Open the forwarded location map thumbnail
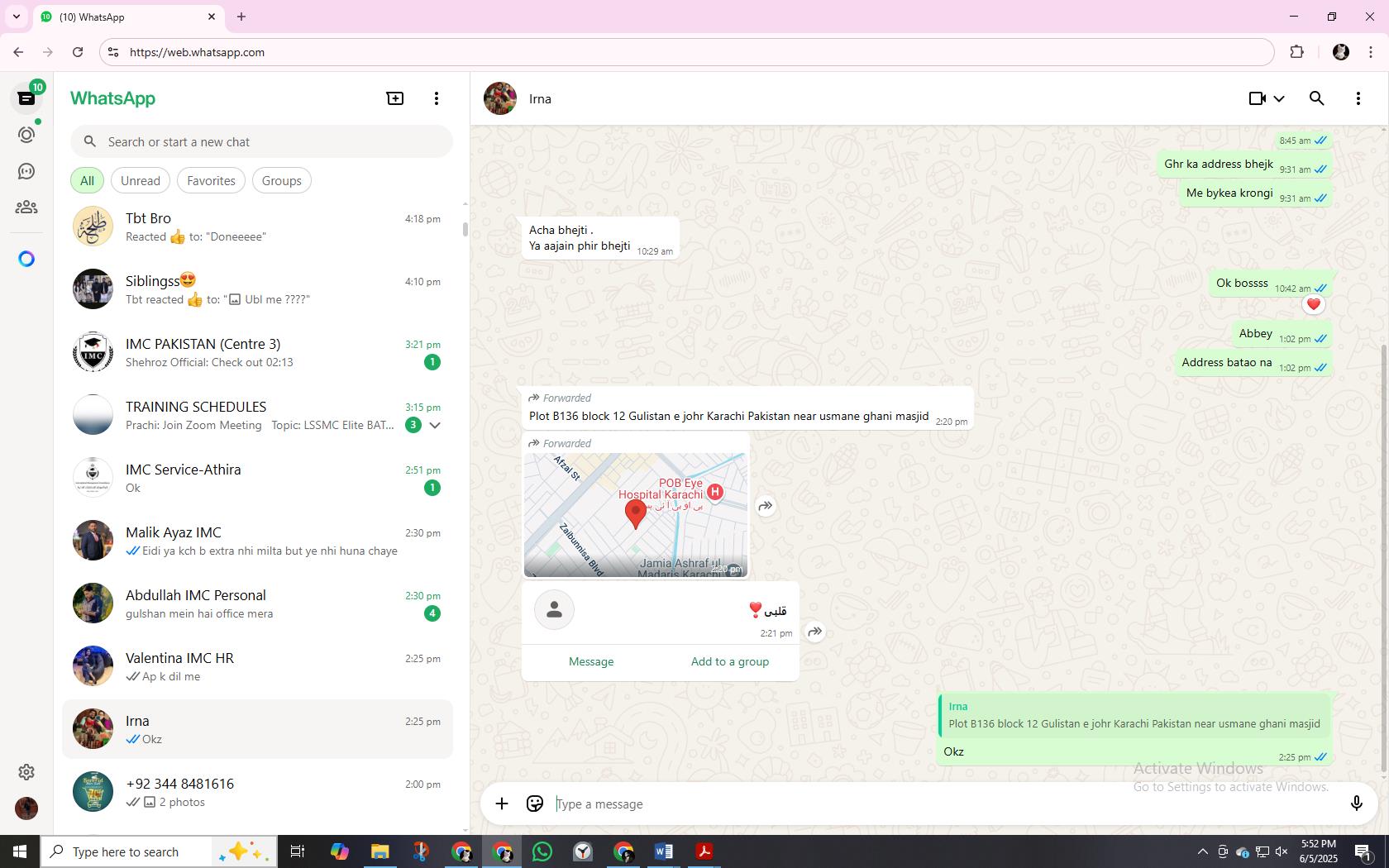1389x868 pixels. click(x=636, y=514)
